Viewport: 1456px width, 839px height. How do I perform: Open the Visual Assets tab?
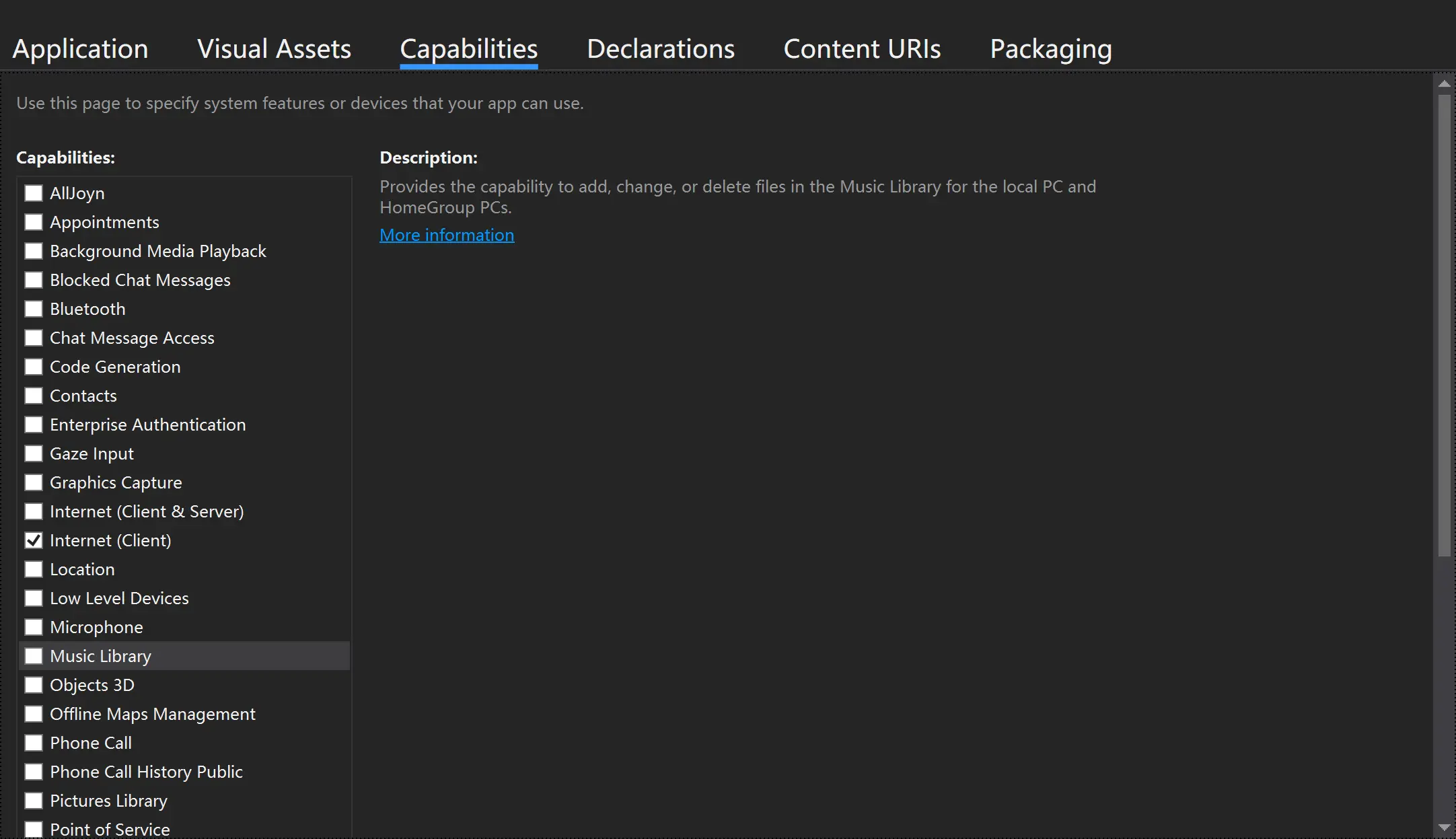pos(274,49)
